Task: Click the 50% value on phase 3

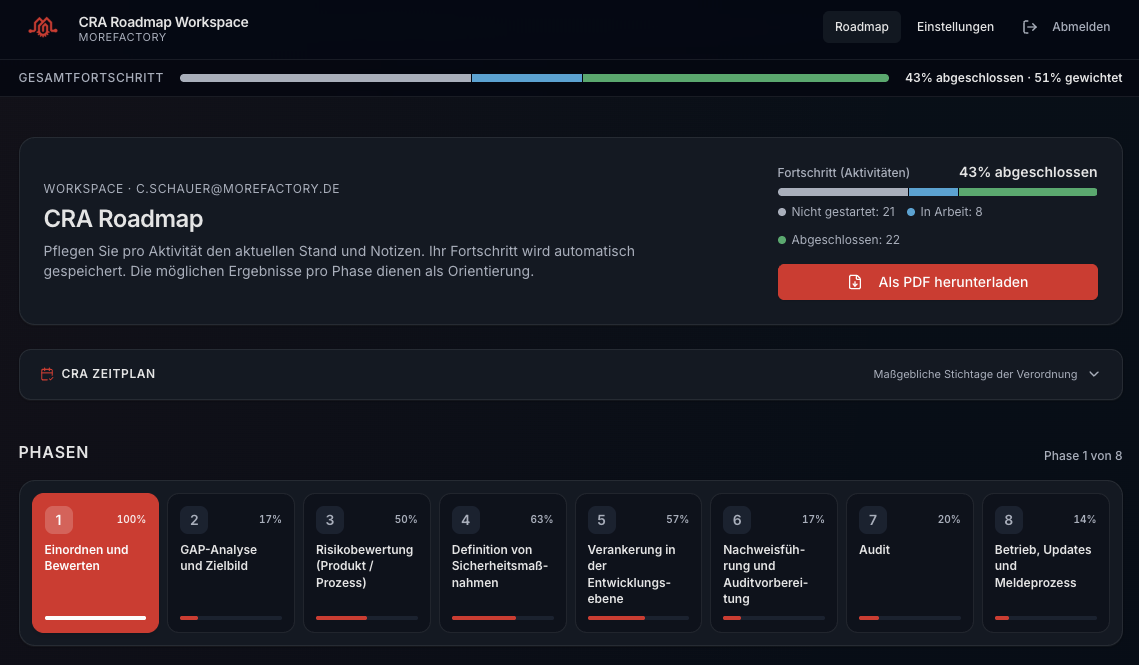Action: (x=406, y=520)
